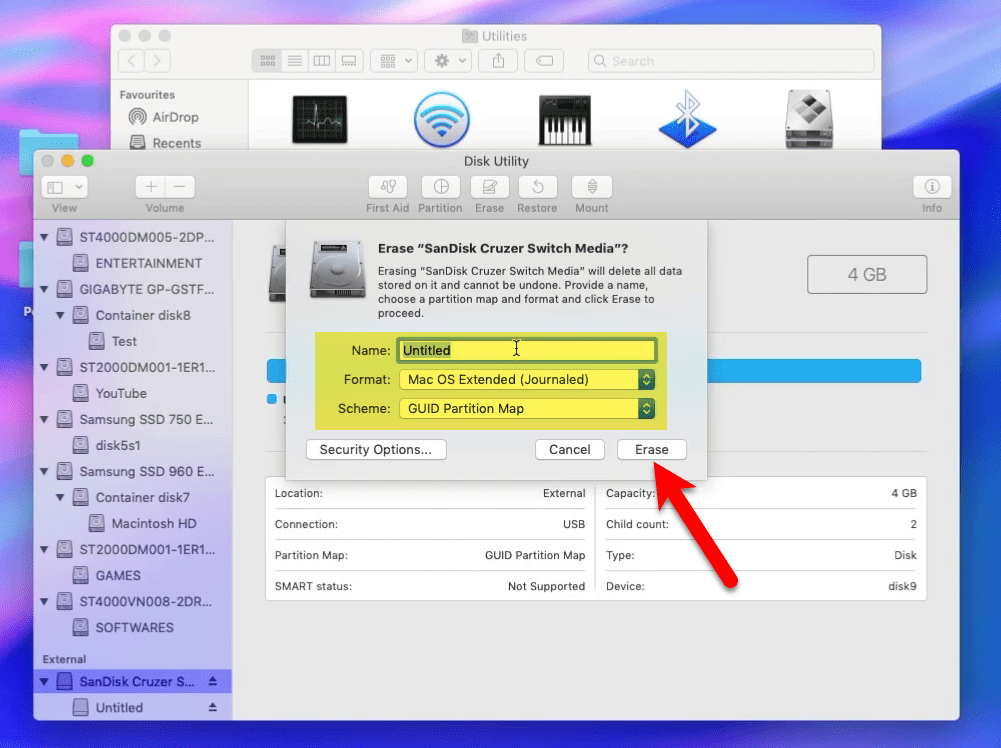The image size is (1001, 748).
Task: Select the SOFTWARES volume
Action: [x=135, y=627]
